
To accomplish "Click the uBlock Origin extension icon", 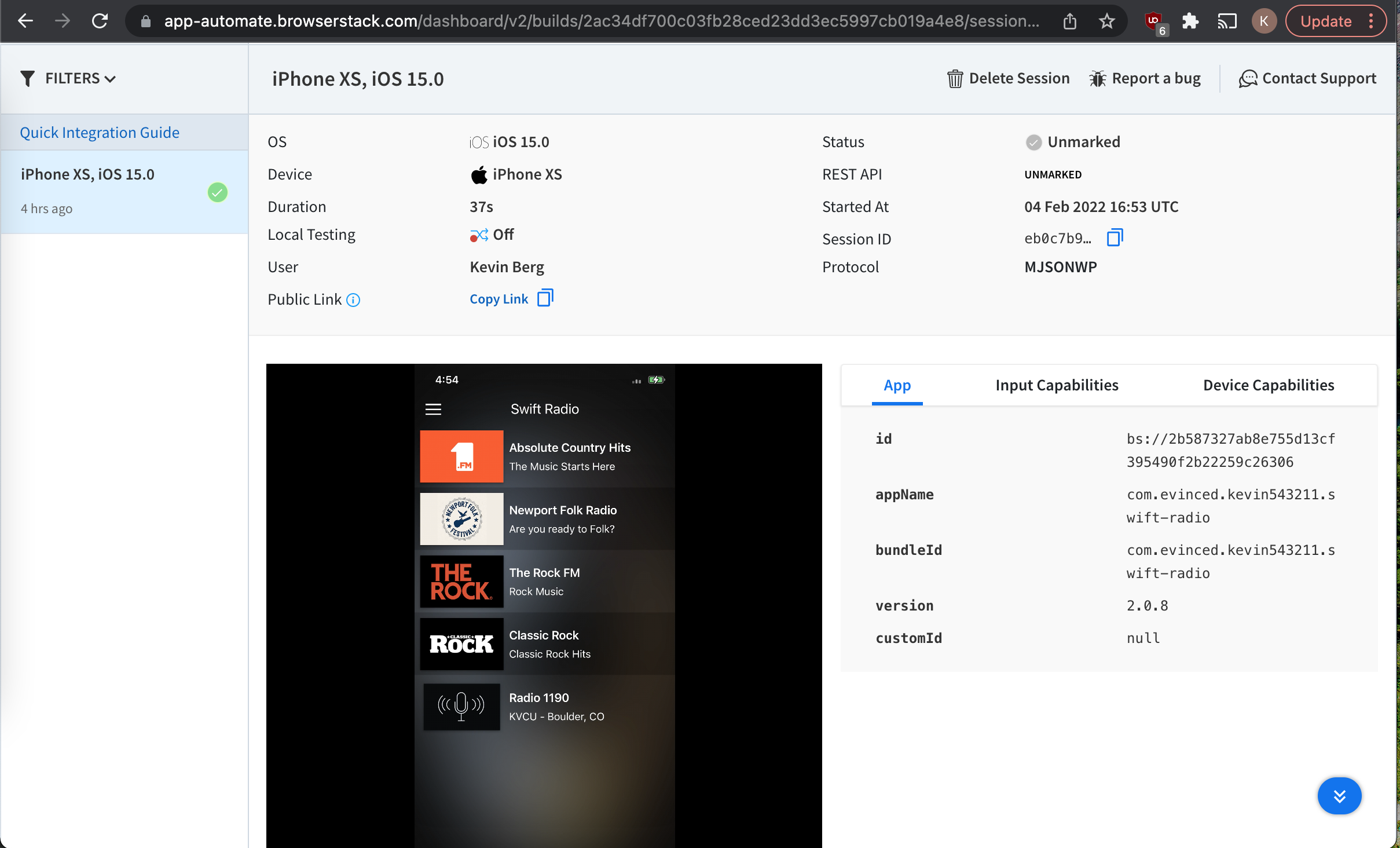I will tap(1153, 21).
